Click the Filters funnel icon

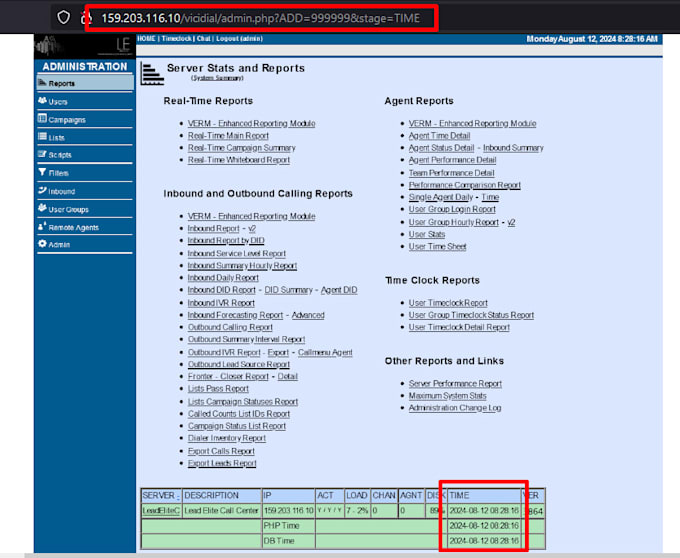click(42, 172)
